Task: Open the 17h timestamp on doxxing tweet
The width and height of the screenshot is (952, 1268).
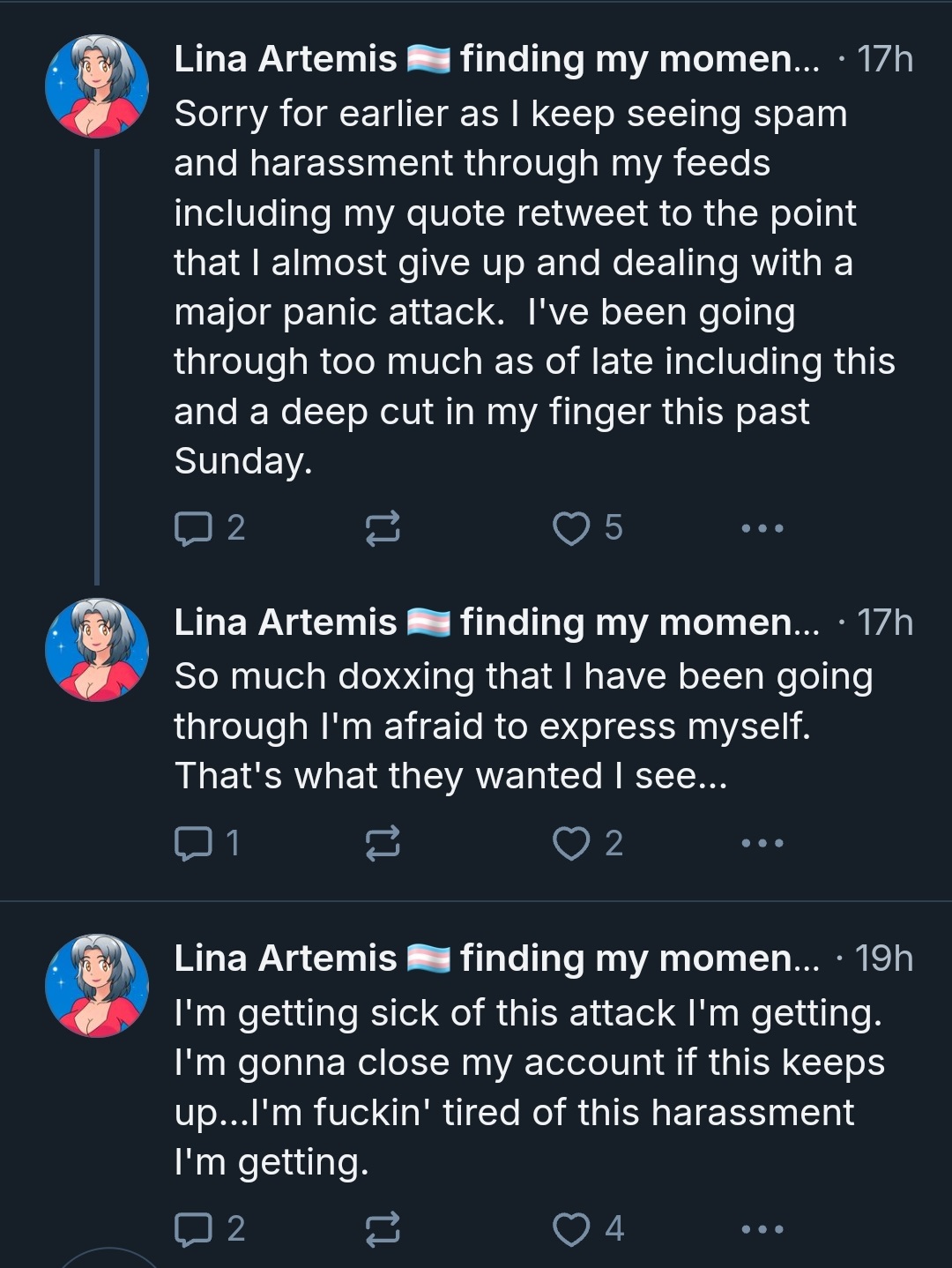Action: [x=885, y=623]
